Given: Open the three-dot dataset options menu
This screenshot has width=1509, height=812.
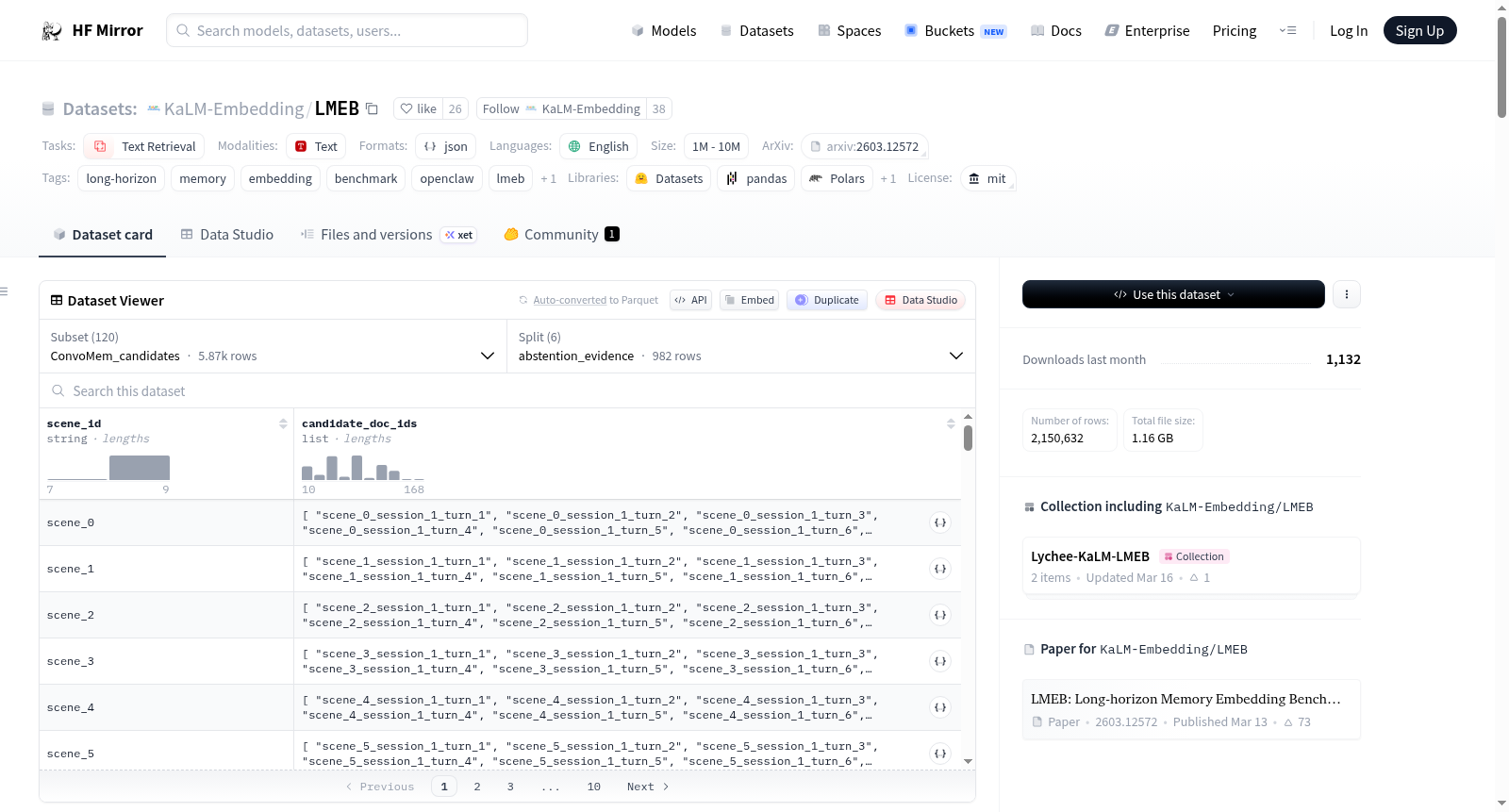Looking at the screenshot, I should click(x=1347, y=294).
